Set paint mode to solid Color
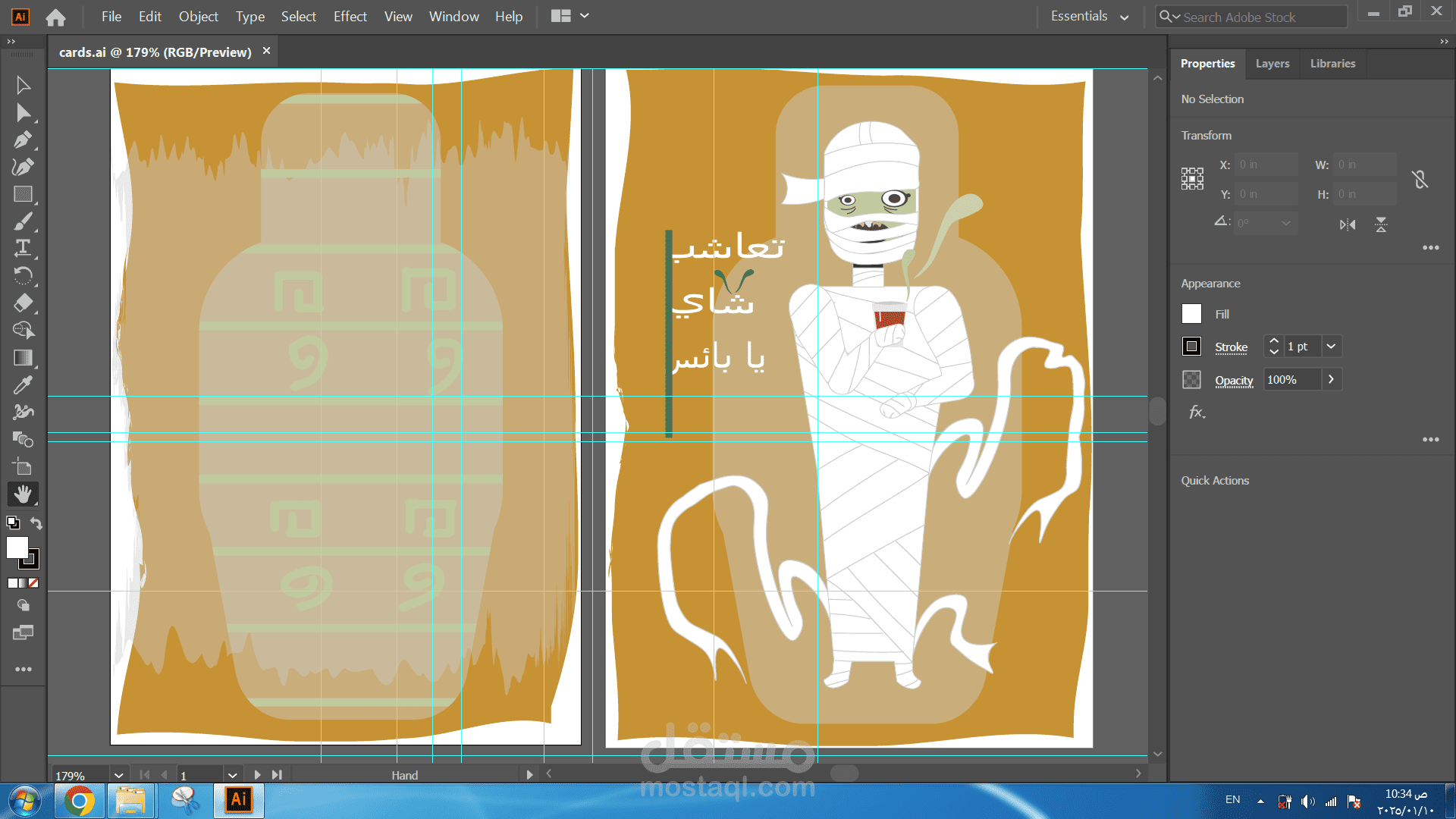This screenshot has height=819, width=1456. pos(12,583)
